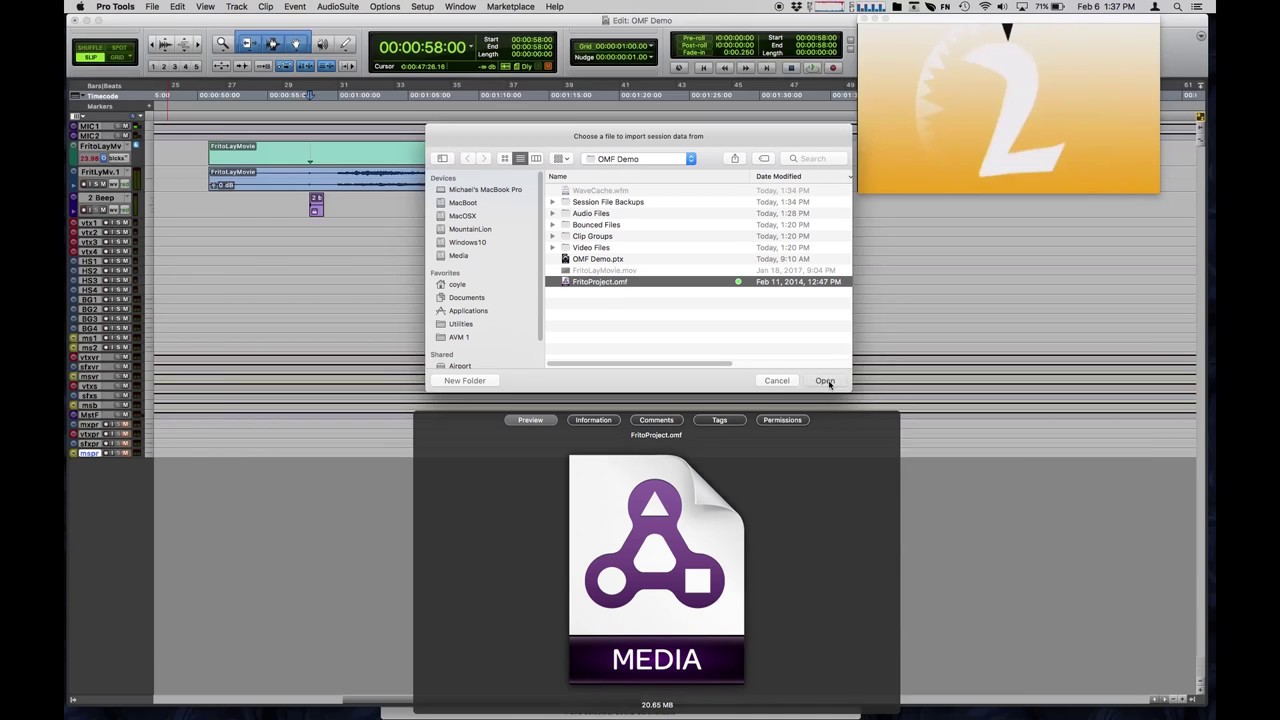Click the Play button in transport

[812, 68]
